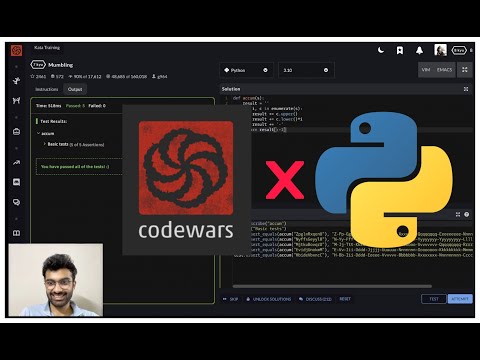The width and height of the screenshot is (480, 360).
Task: Click Unlock Solutions
Action: coord(269,299)
